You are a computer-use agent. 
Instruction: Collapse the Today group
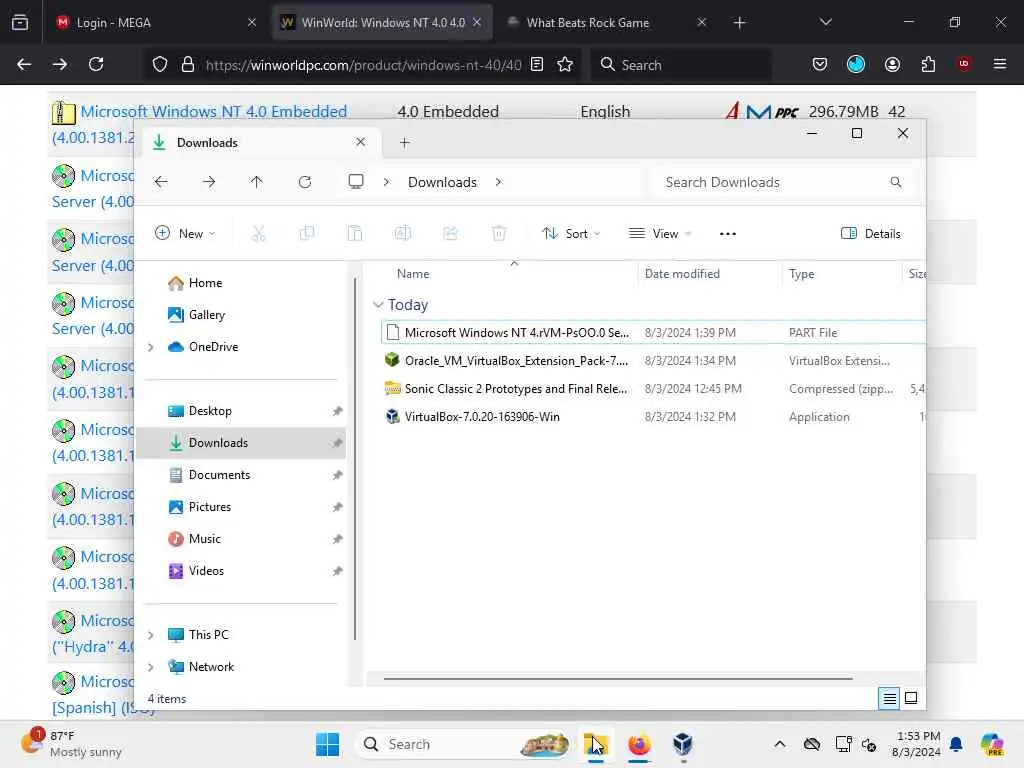378,305
